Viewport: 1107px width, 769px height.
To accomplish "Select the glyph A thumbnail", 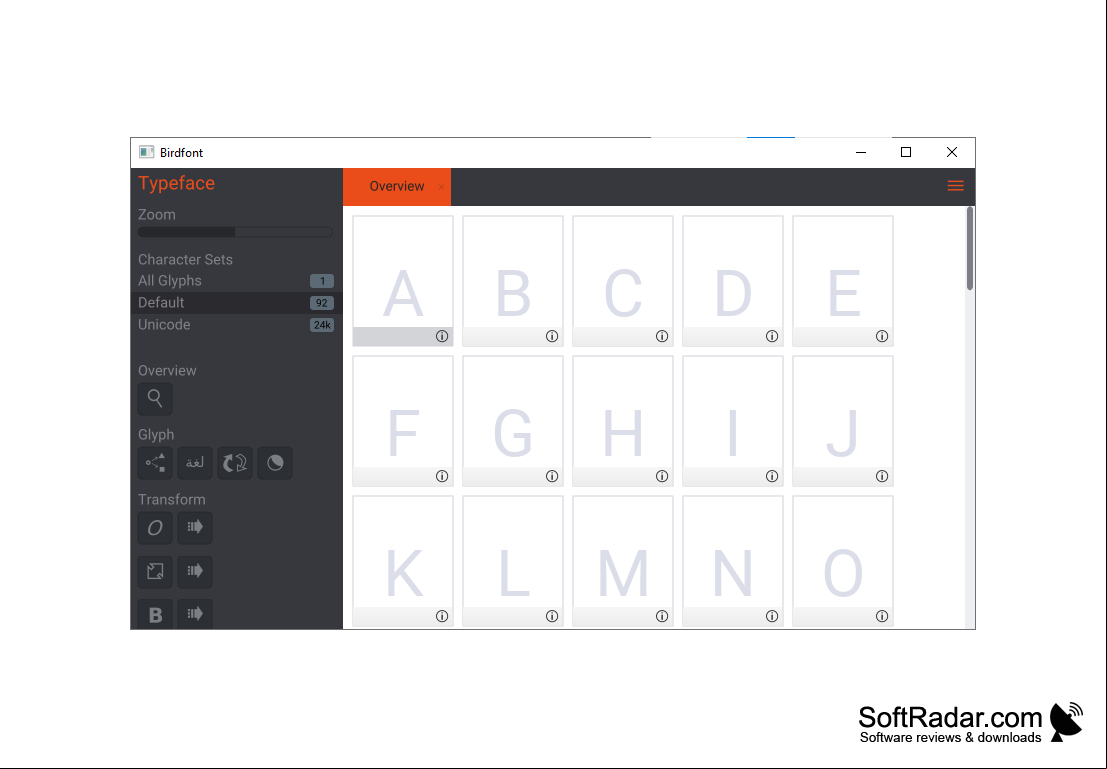I will pyautogui.click(x=403, y=280).
